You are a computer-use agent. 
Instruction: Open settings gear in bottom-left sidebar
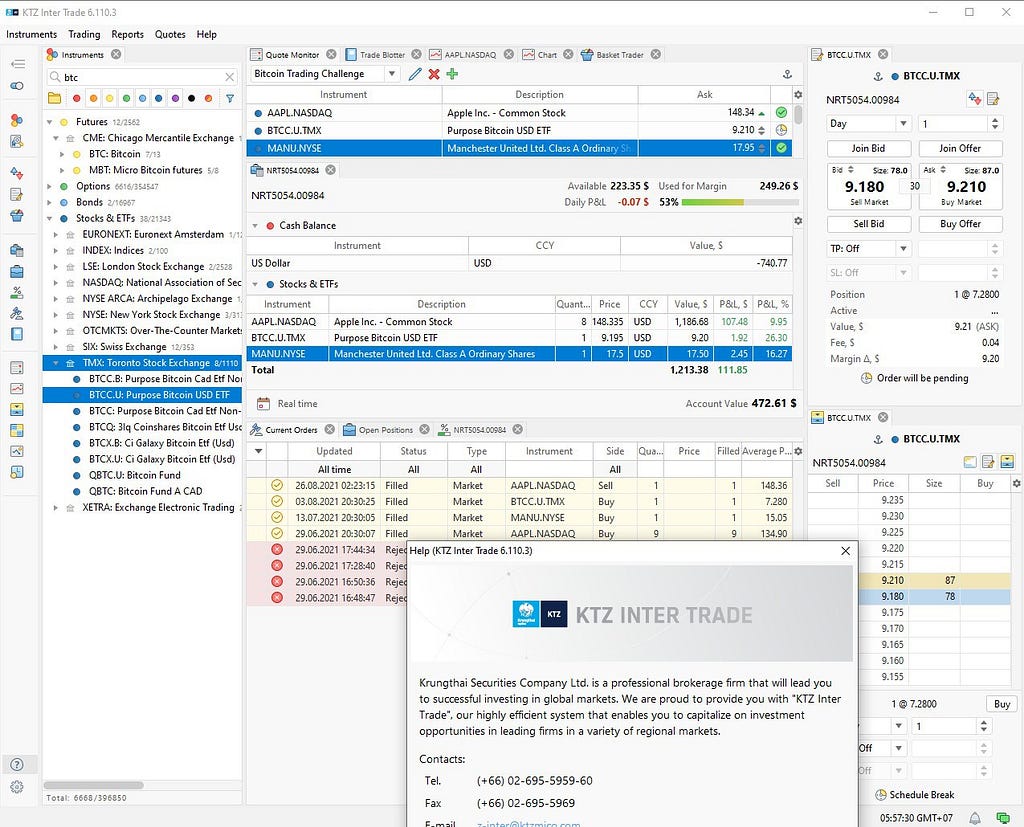(x=17, y=786)
